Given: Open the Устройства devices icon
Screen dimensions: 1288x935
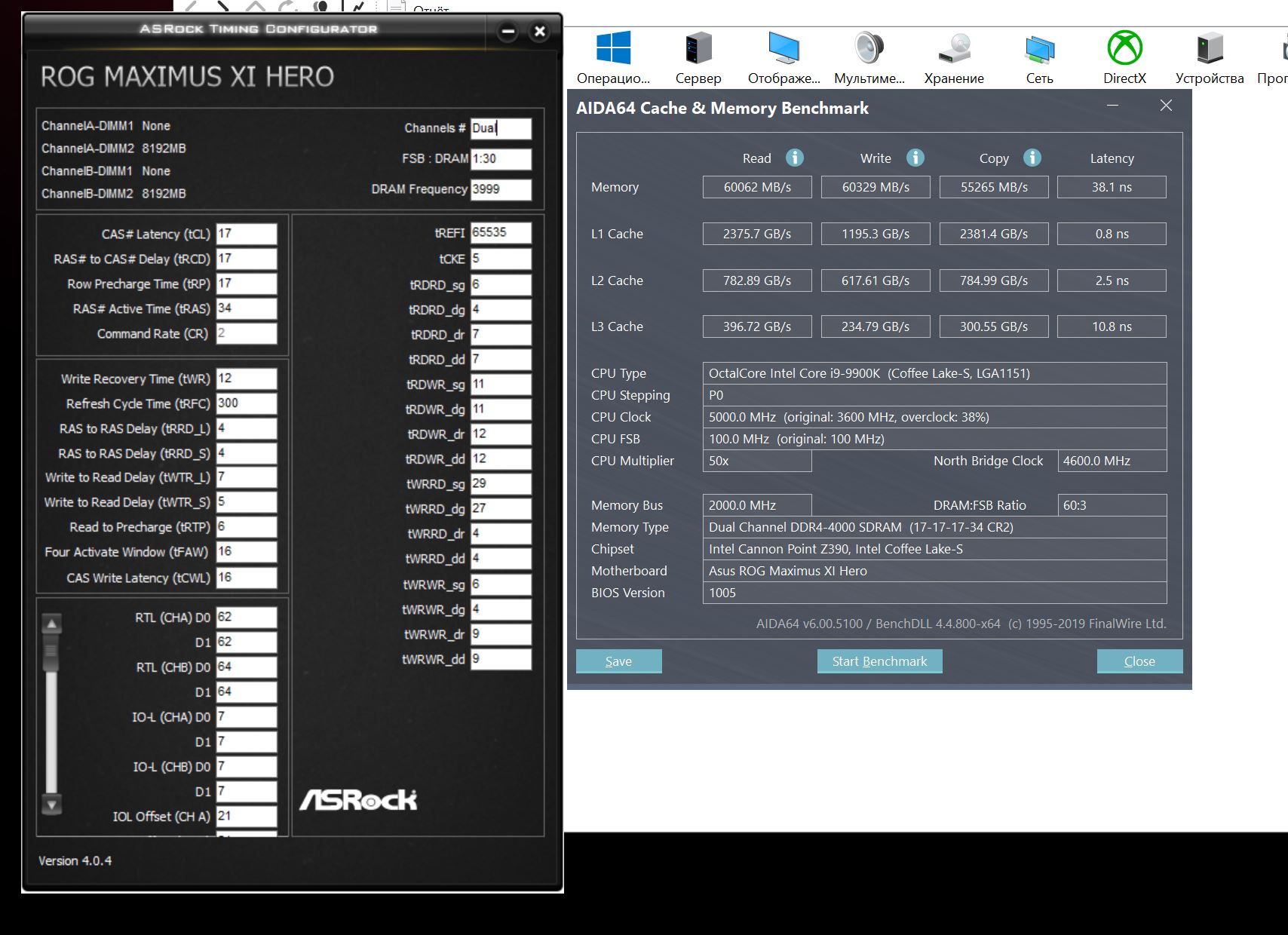Looking at the screenshot, I should pyautogui.click(x=1210, y=48).
